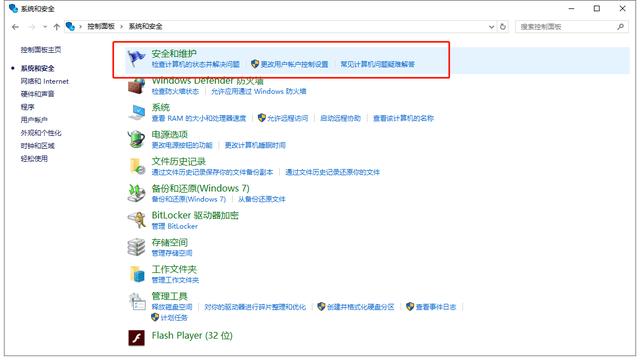Click 从备份还原文件 link
This screenshot has height=360, width=640.
pyautogui.click(x=262, y=199)
